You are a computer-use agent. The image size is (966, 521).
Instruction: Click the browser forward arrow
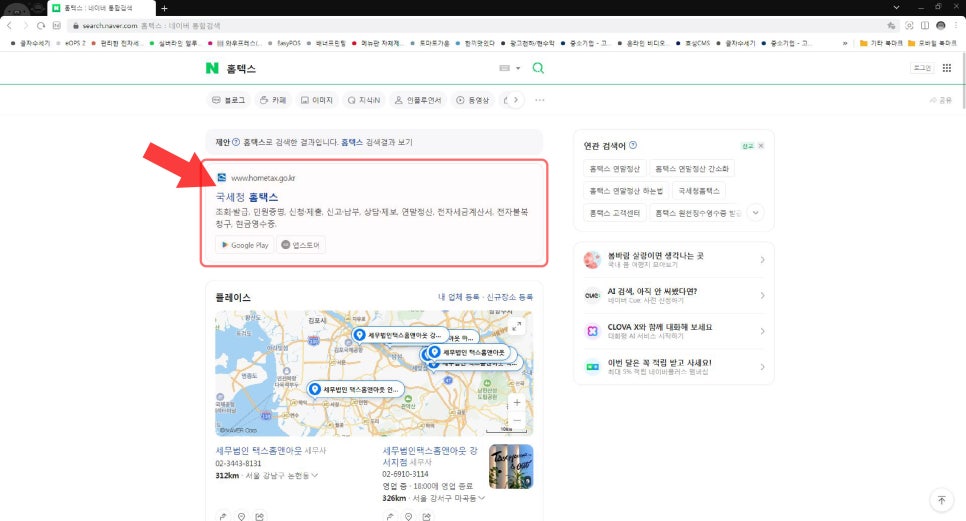tap(25, 25)
